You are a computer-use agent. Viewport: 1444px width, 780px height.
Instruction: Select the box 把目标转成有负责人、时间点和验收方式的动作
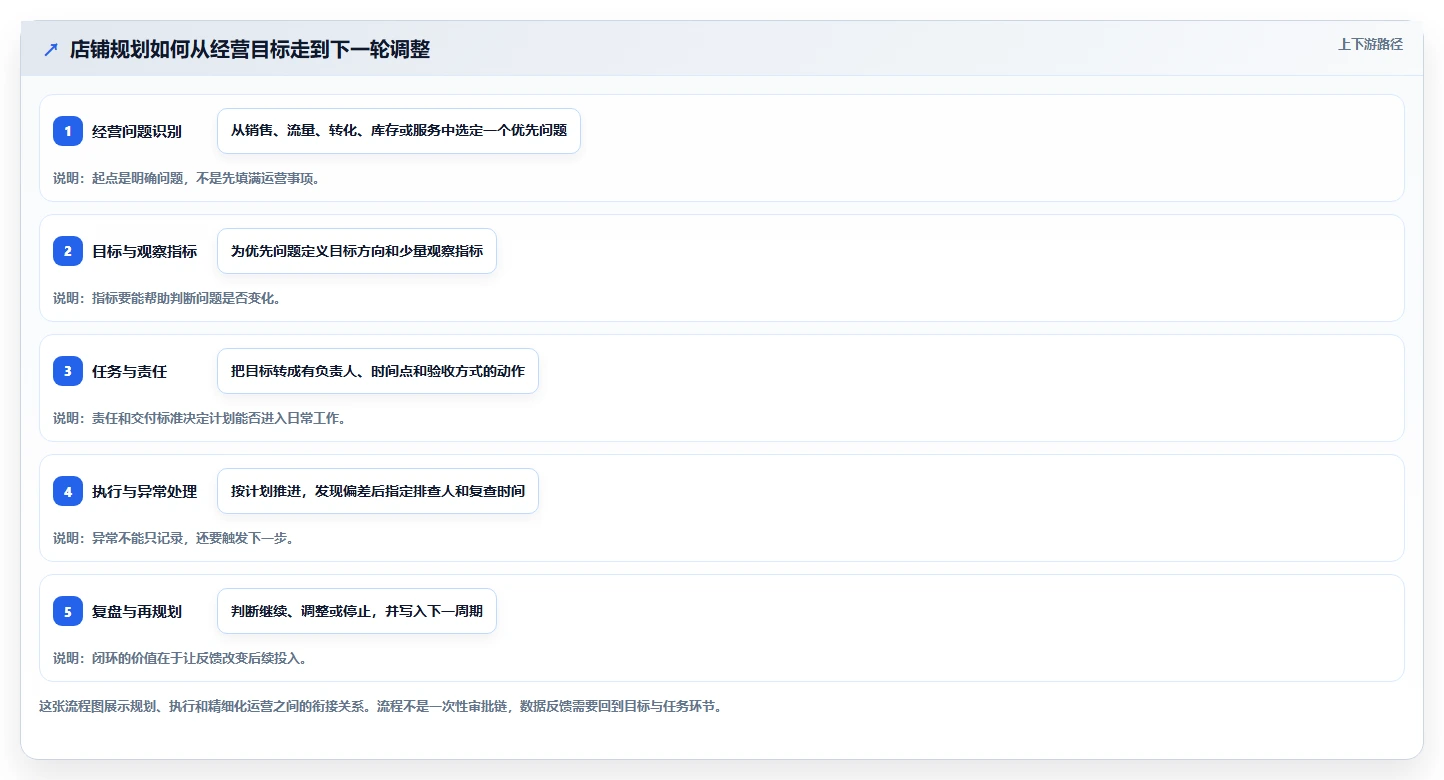tap(378, 371)
